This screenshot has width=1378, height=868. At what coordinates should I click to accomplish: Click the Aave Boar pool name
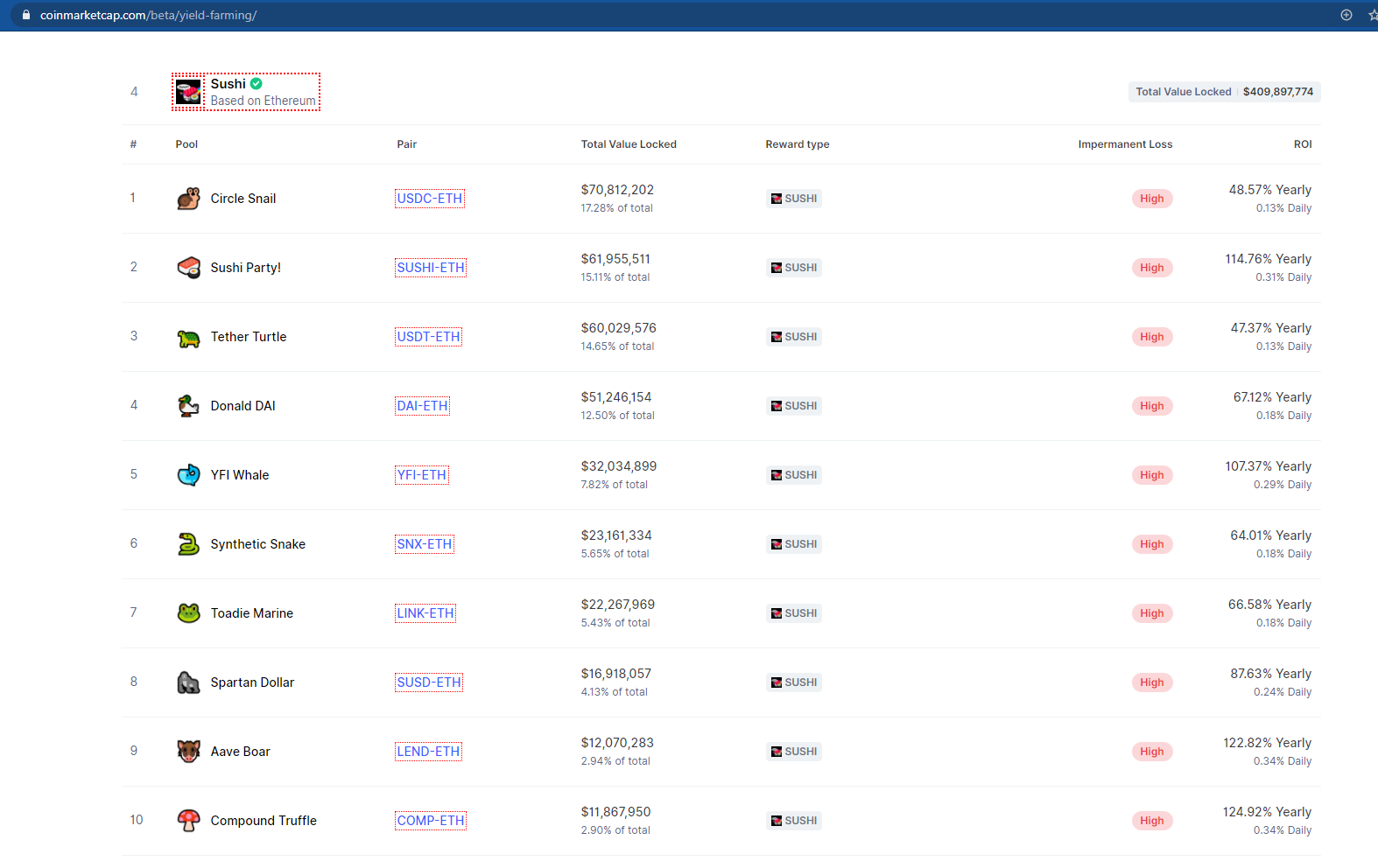(241, 752)
